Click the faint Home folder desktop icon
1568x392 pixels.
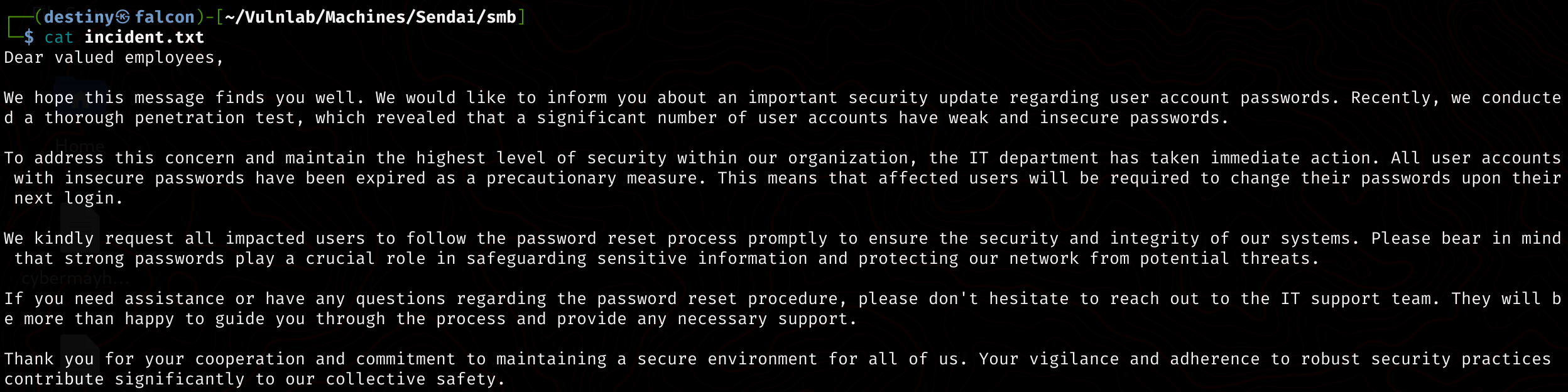(x=80, y=101)
